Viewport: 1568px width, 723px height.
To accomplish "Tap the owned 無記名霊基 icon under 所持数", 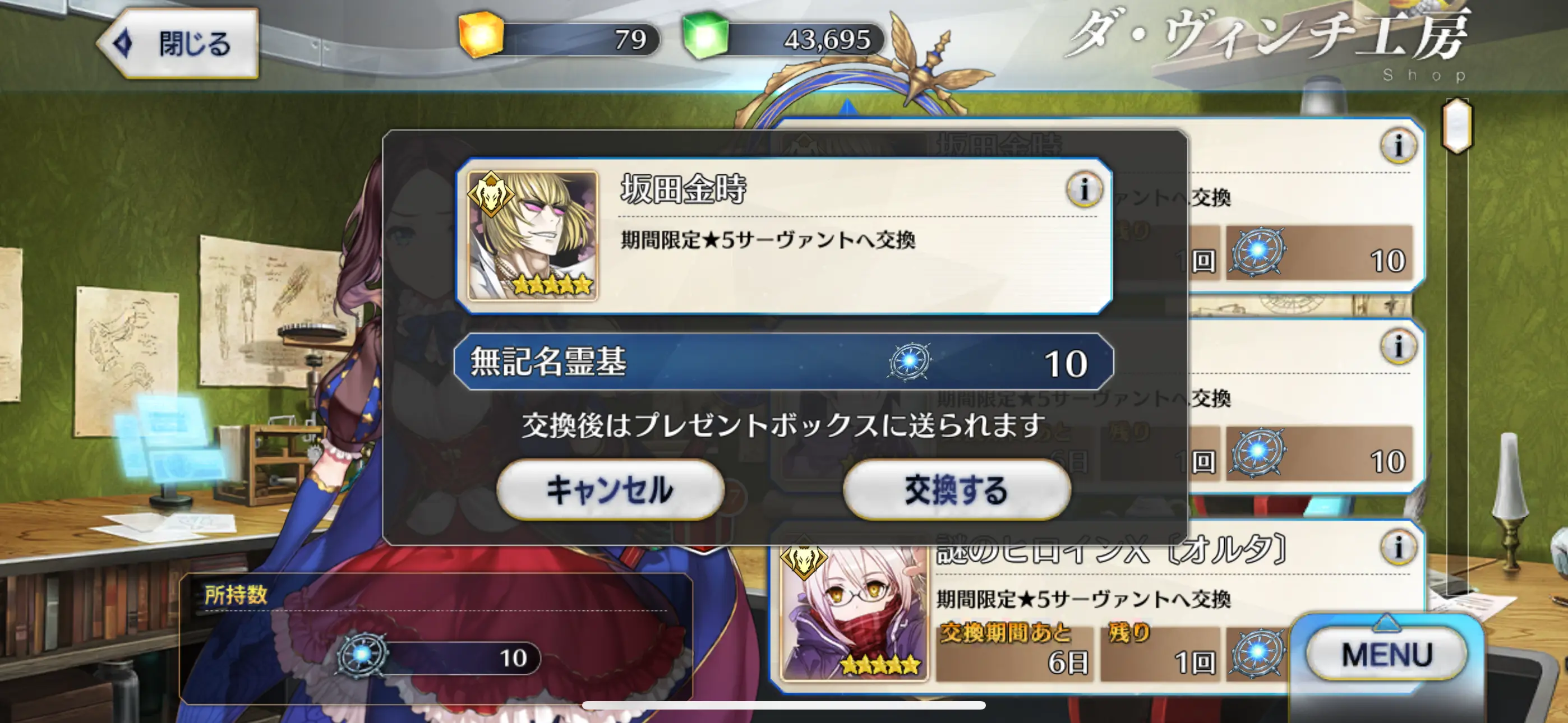I will pyautogui.click(x=362, y=655).
